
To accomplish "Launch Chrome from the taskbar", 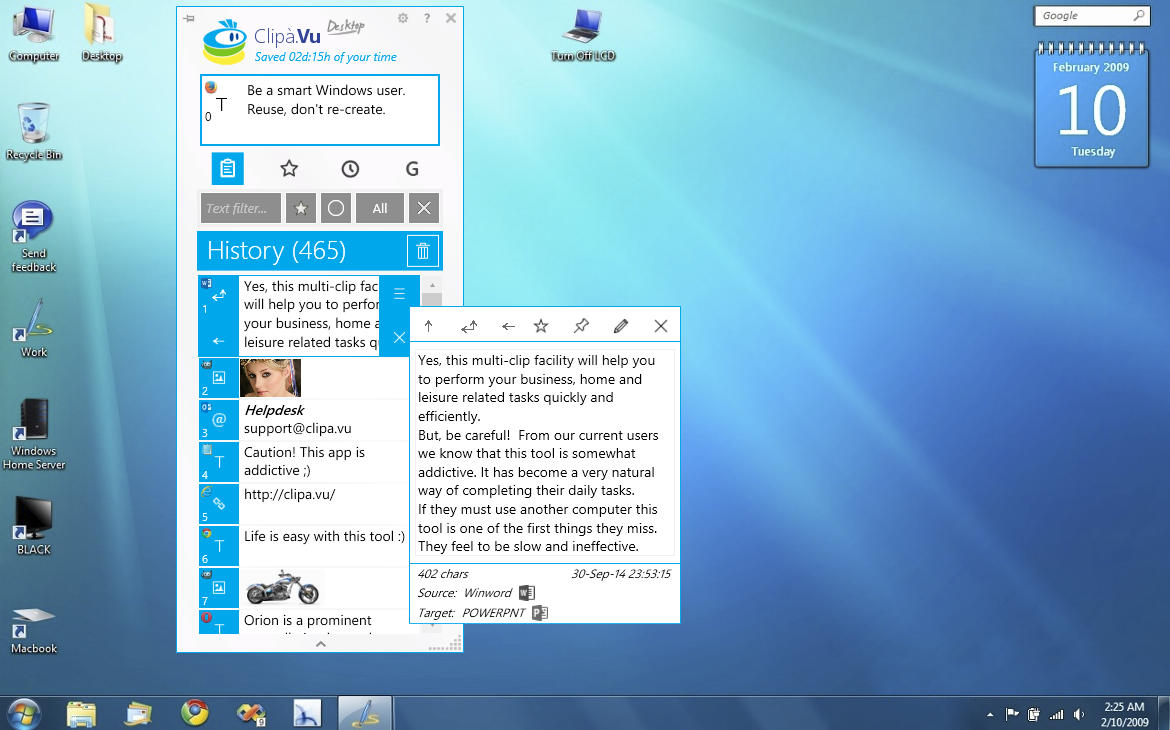I will point(195,713).
